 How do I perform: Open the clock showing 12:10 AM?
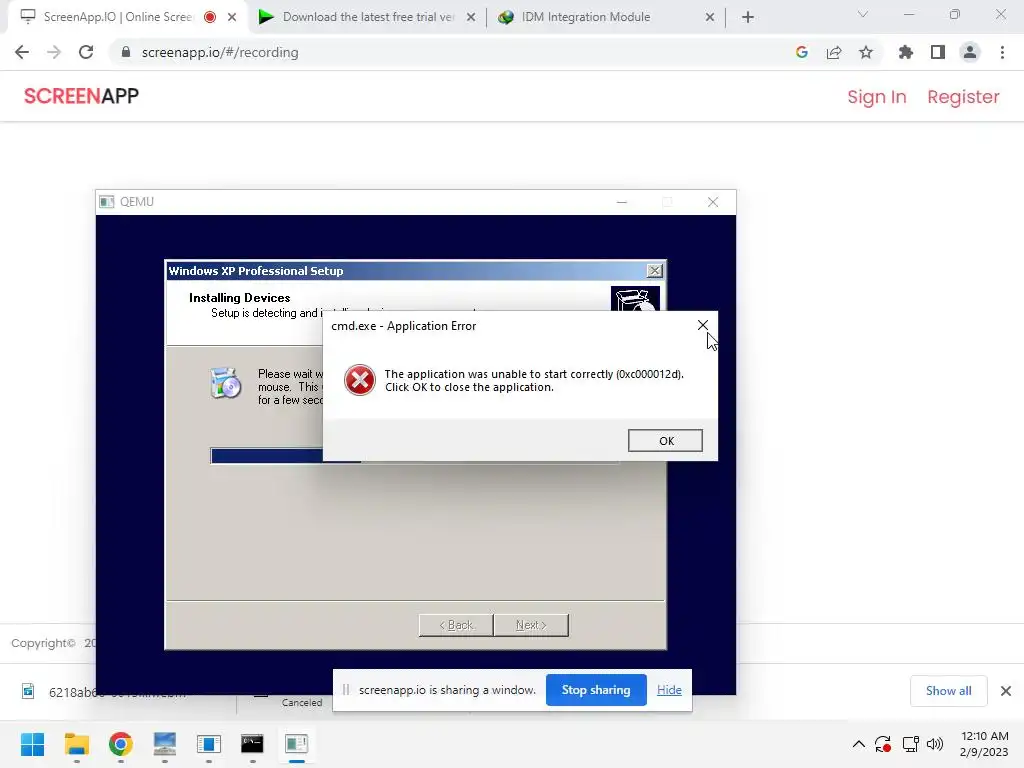984,744
